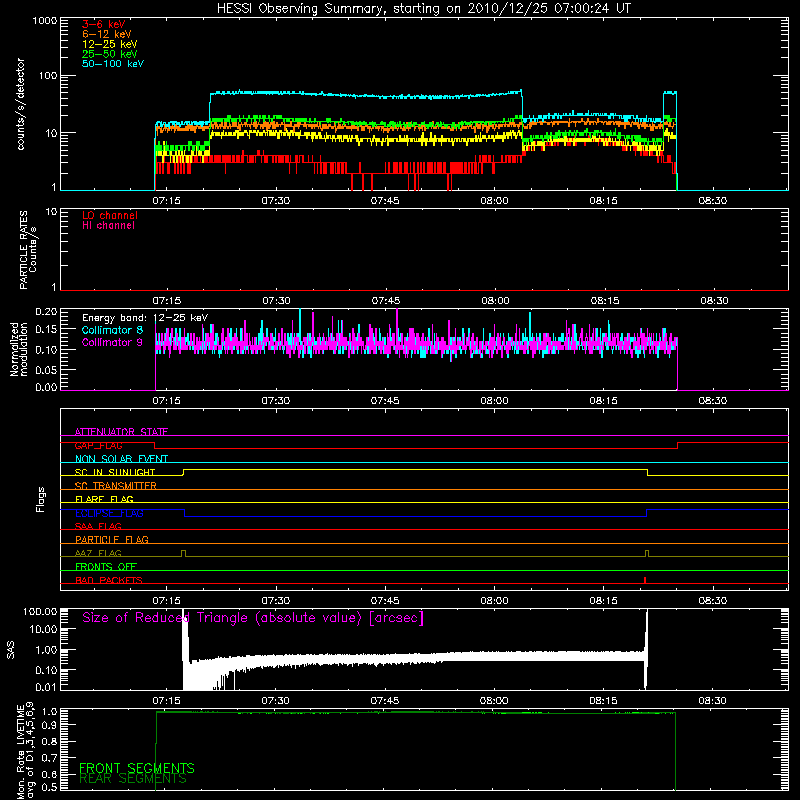This screenshot has height=800, width=800.
Task: Click the Mon. Rate LIVETIME axis label
Action: click(x=26, y=751)
